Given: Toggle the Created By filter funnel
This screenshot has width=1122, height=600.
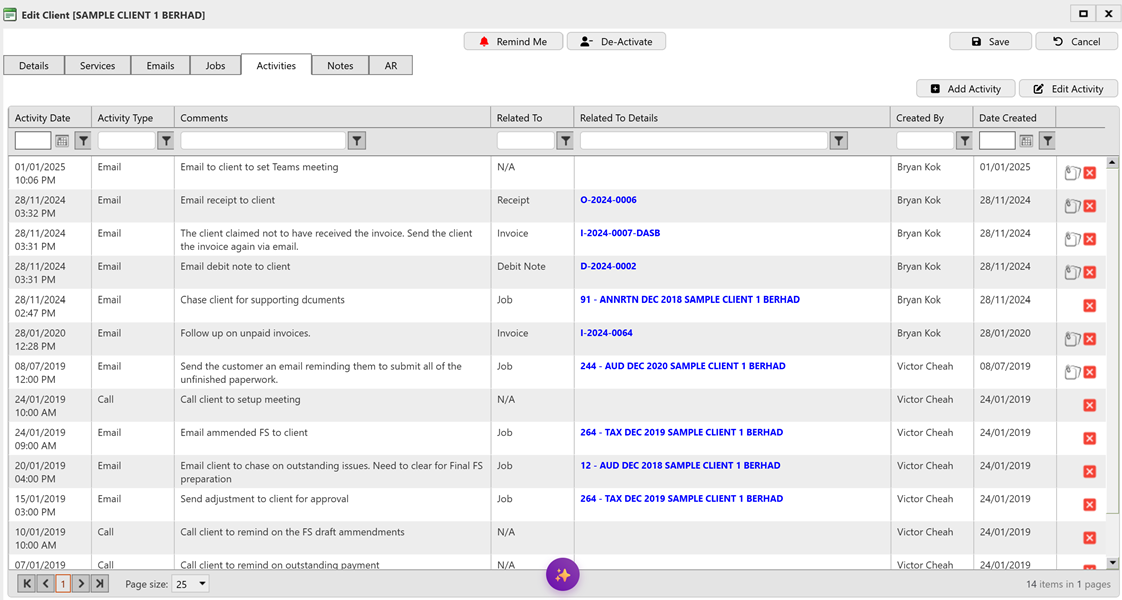Looking at the screenshot, I should click(x=964, y=140).
